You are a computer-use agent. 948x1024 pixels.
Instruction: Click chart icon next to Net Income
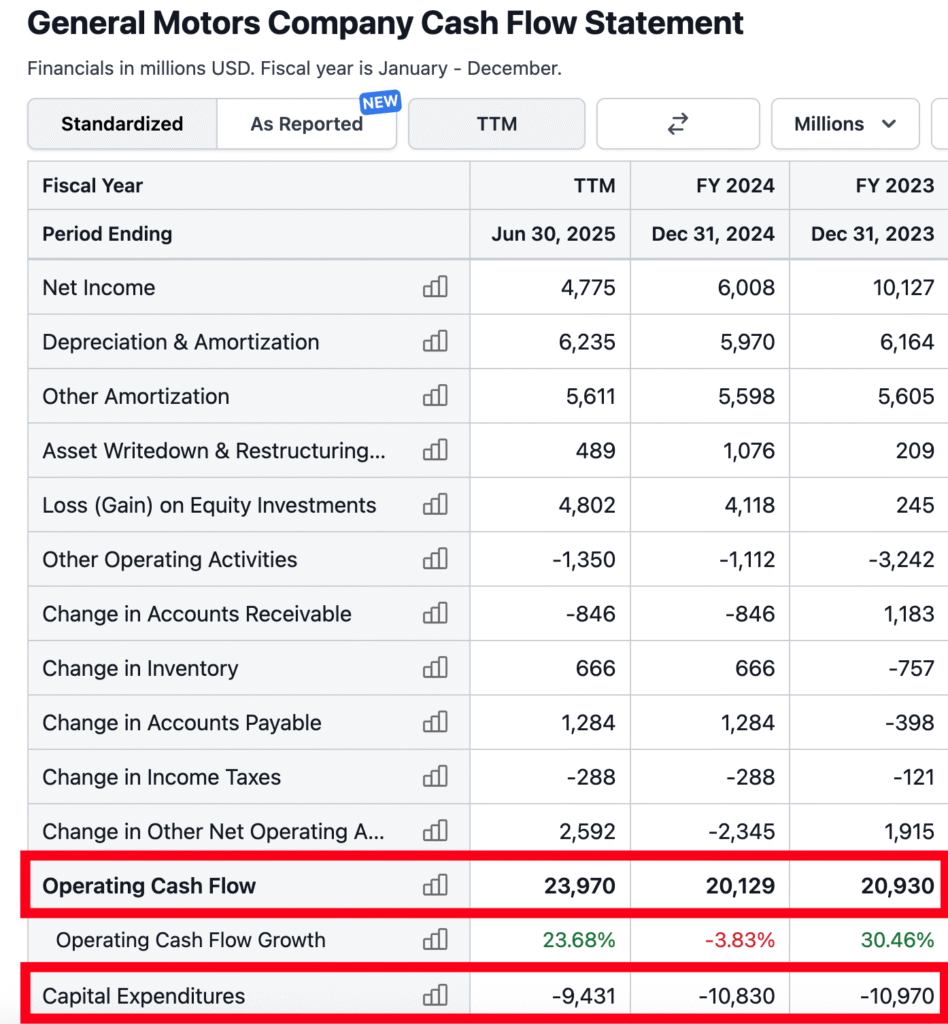pos(435,287)
